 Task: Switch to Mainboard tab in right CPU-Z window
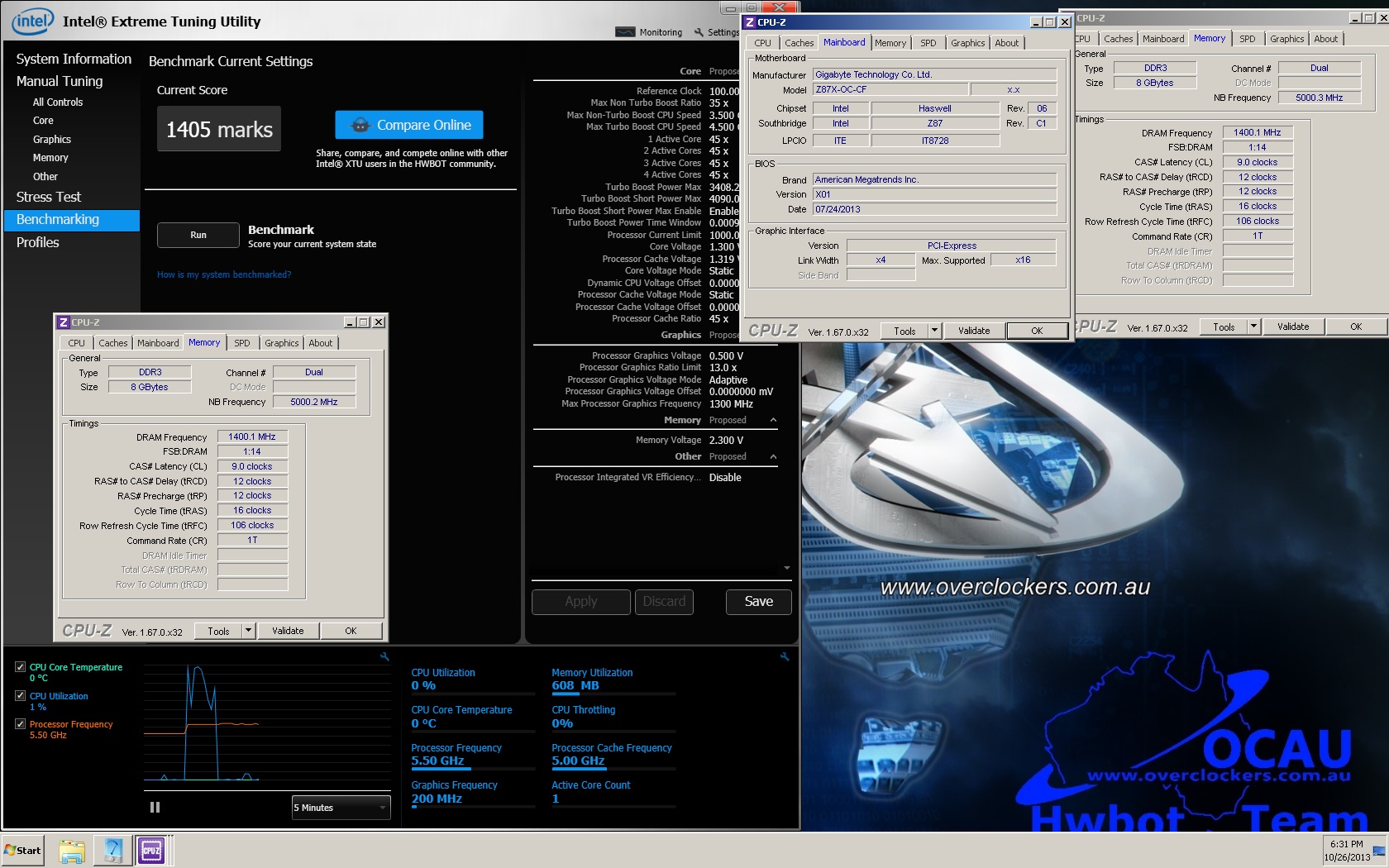click(1163, 39)
